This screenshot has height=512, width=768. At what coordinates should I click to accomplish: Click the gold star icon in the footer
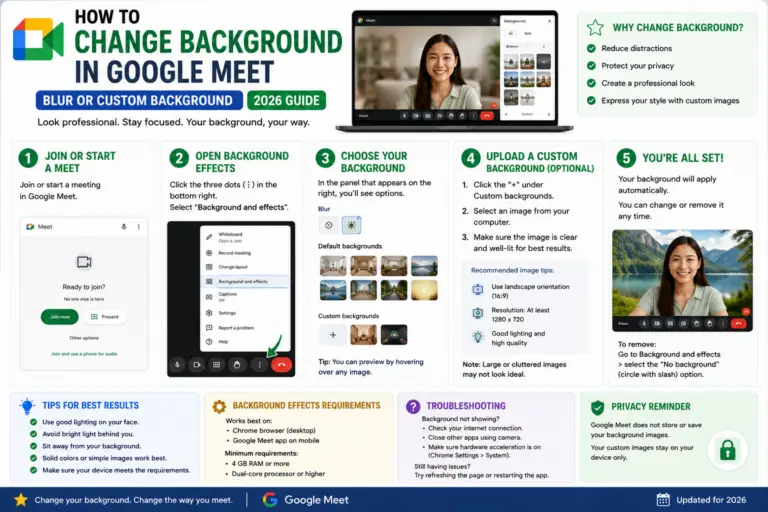click(x=21, y=500)
